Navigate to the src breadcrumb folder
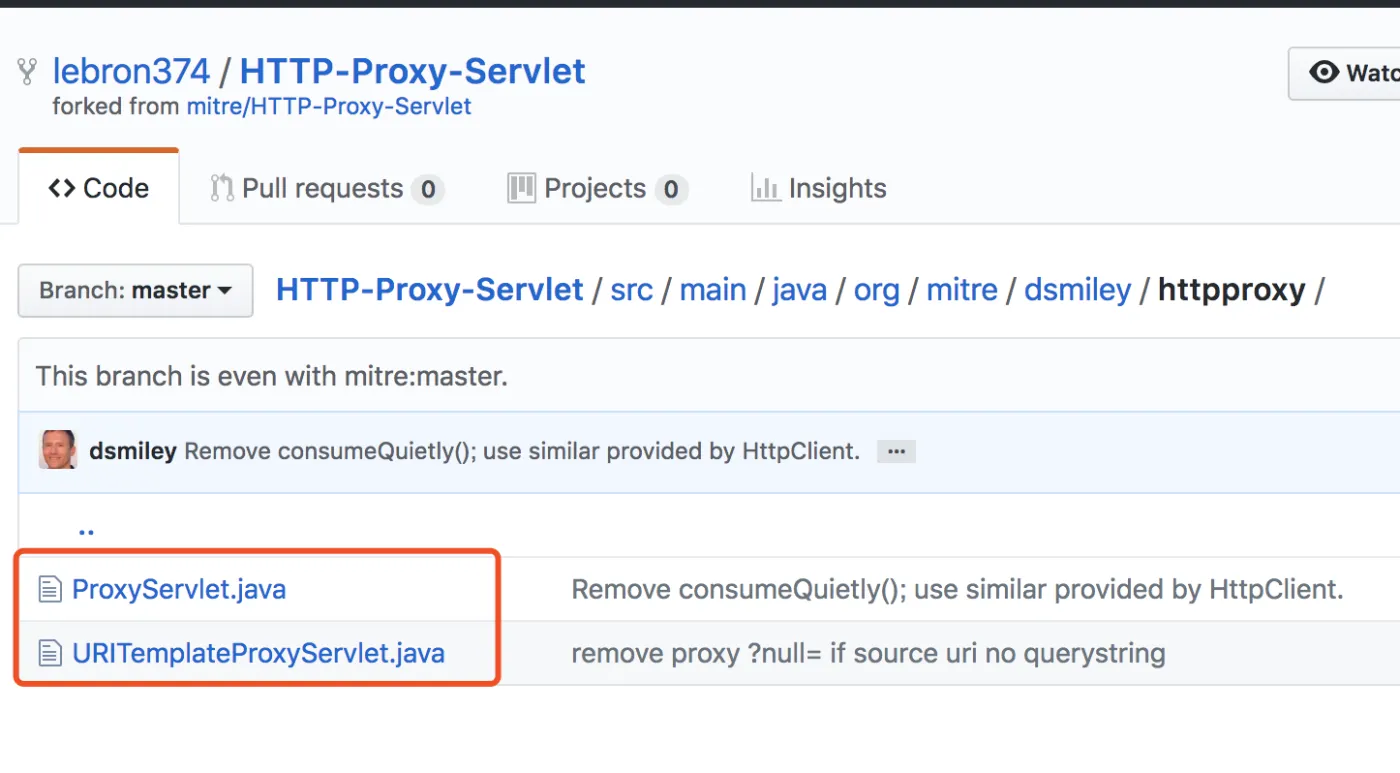The width and height of the screenshot is (1400, 773). coord(631,290)
